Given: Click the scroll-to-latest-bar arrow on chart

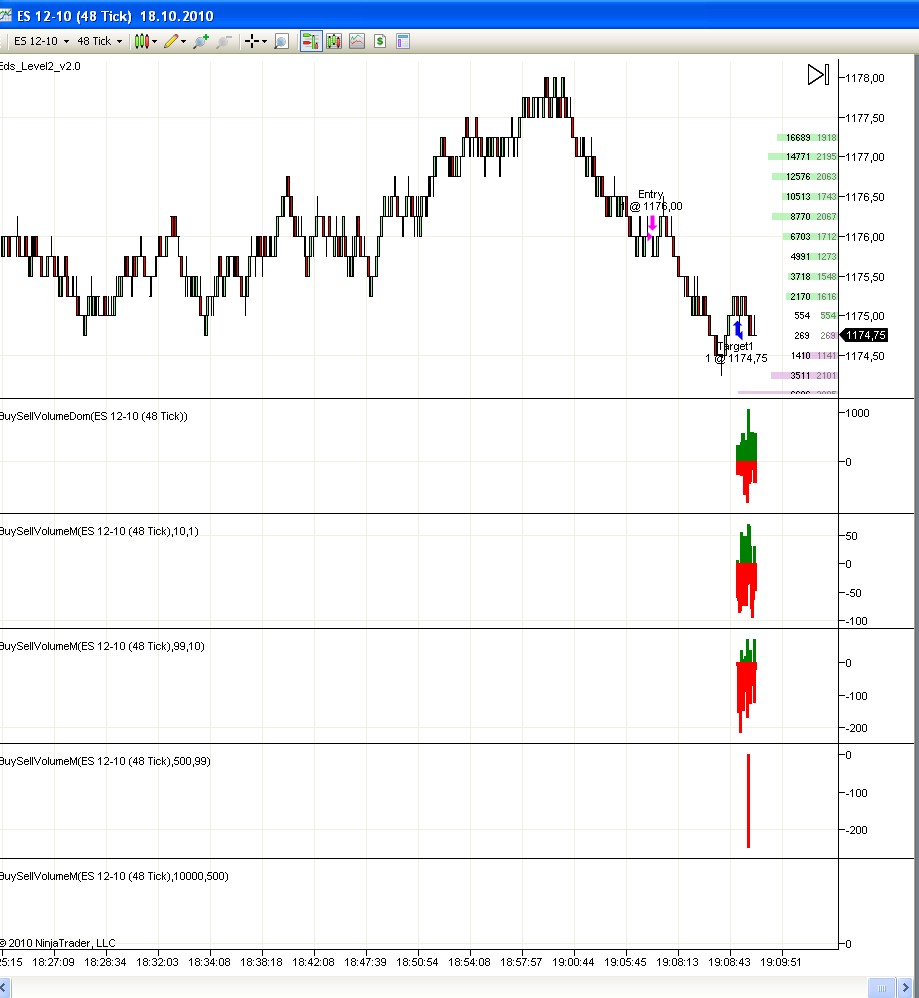Looking at the screenshot, I should pos(818,75).
